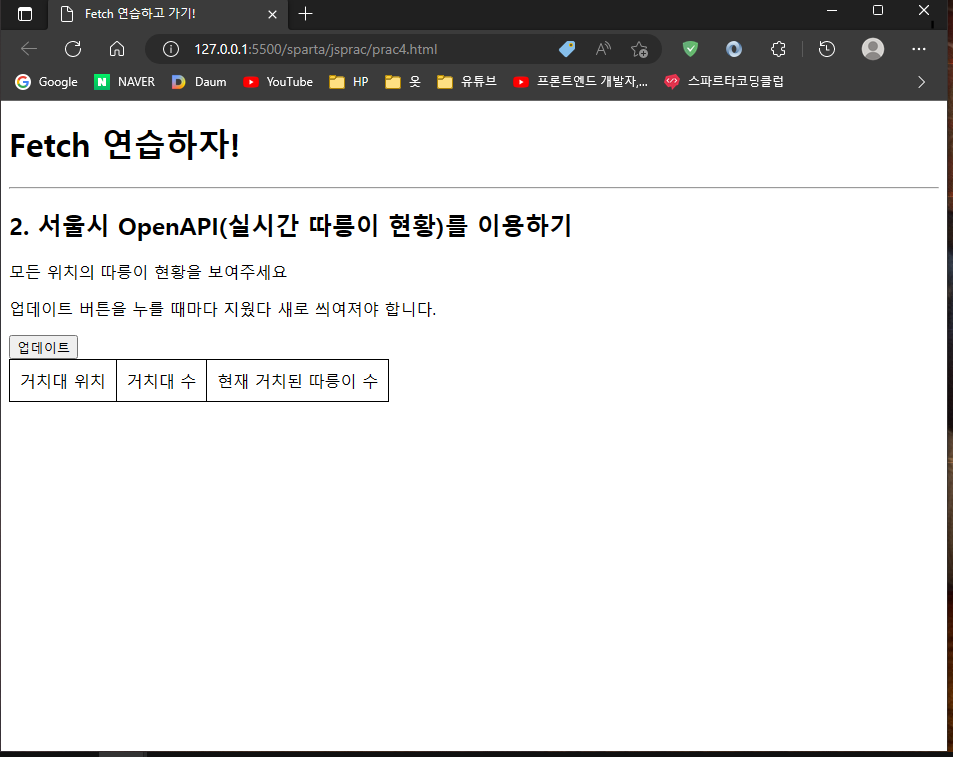Open the green shield extension icon
Image resolution: width=953 pixels, height=757 pixels.
tap(690, 49)
